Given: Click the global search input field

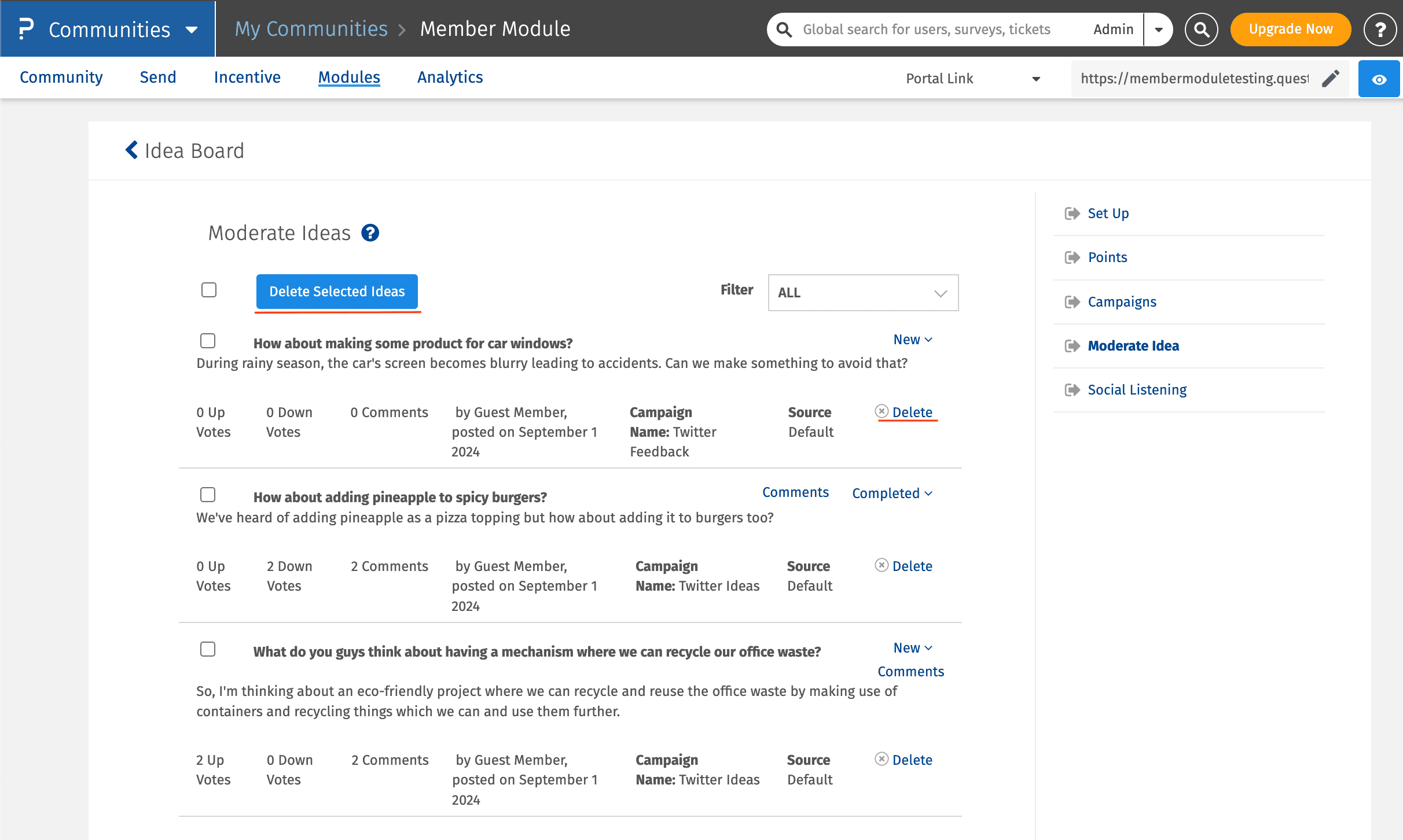Looking at the screenshot, I should click(x=926, y=30).
